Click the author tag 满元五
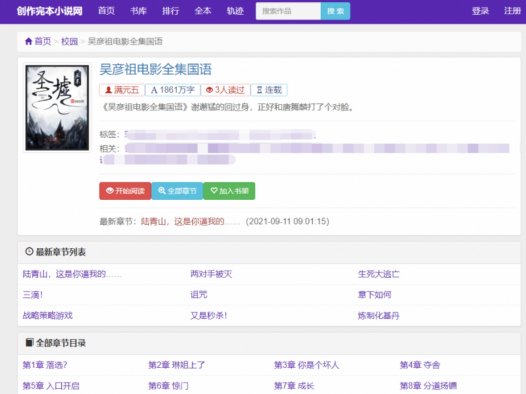The image size is (526, 394). coord(122,90)
